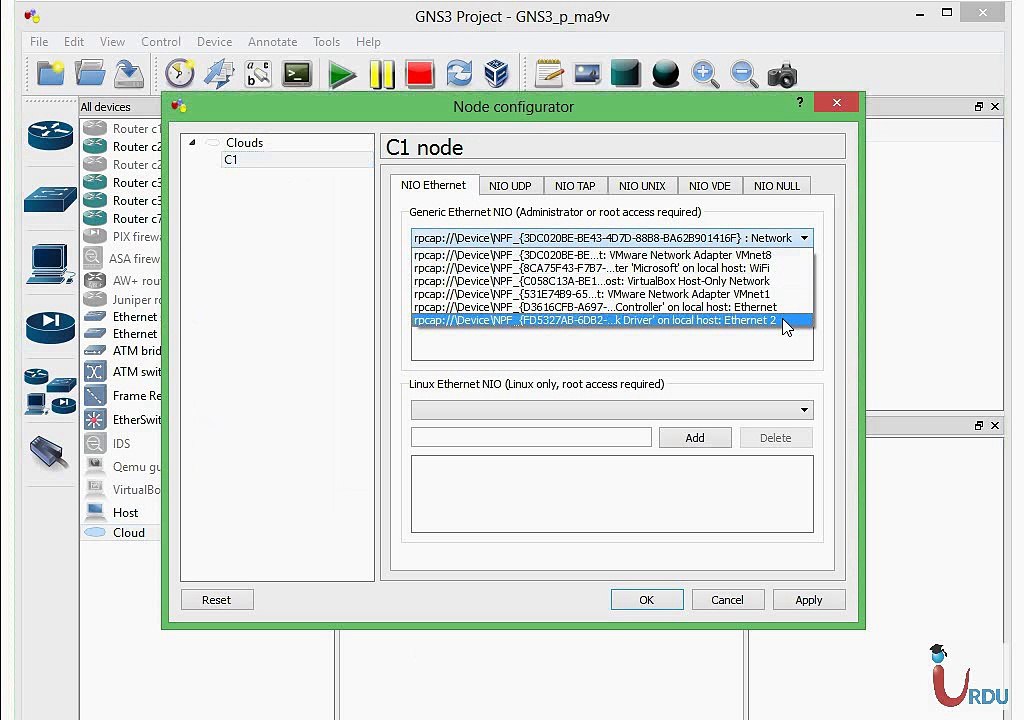Switch to the NIO UNIX tab
Image resolution: width=1024 pixels, height=720 pixels.
[642, 186]
